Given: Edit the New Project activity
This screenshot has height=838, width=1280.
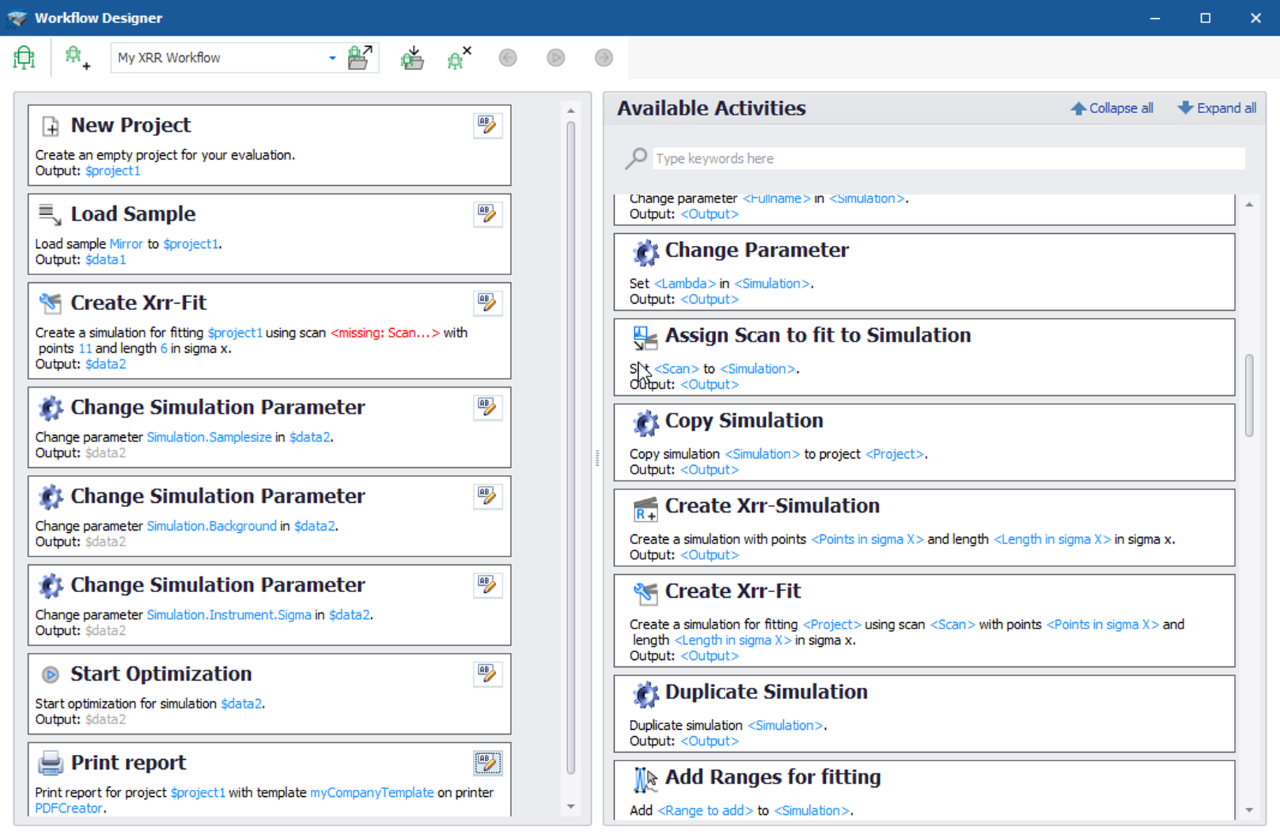Looking at the screenshot, I should coord(488,125).
